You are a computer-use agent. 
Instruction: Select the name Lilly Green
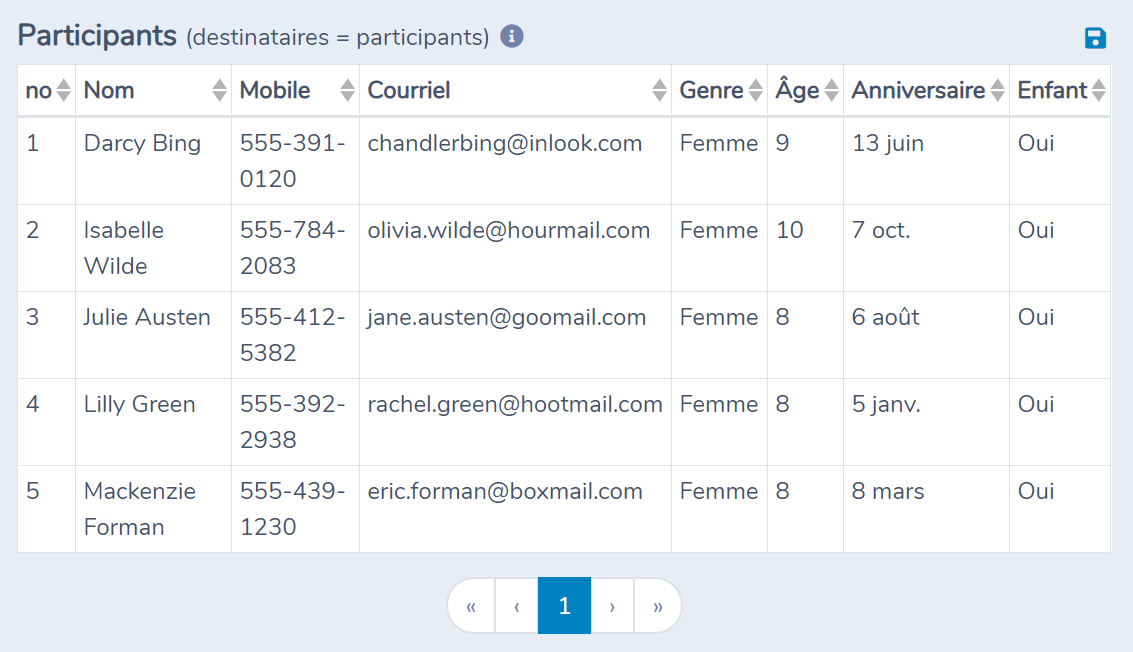click(x=139, y=404)
